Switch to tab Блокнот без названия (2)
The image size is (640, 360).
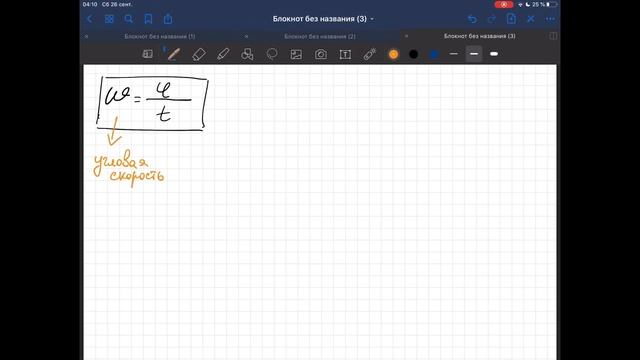coord(320,36)
